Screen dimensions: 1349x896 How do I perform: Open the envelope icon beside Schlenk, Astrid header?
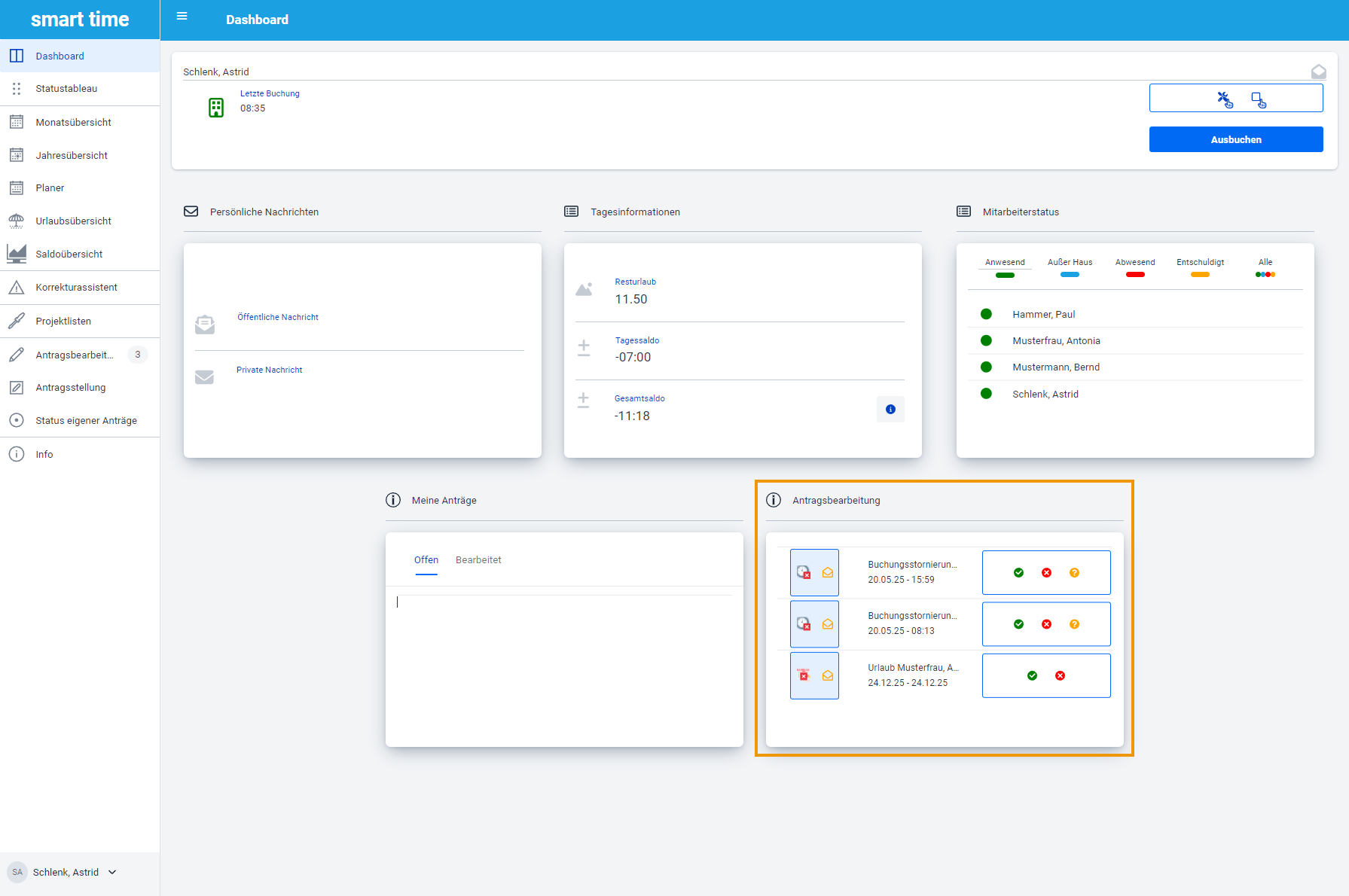[1318, 72]
